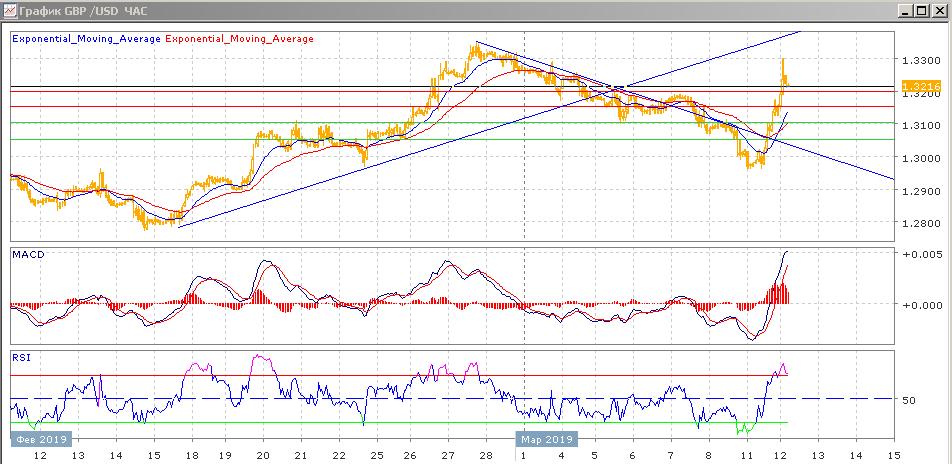
Task: Click the blue Exponential_Moving_Average legend label
Action: pyautogui.click(x=86, y=39)
